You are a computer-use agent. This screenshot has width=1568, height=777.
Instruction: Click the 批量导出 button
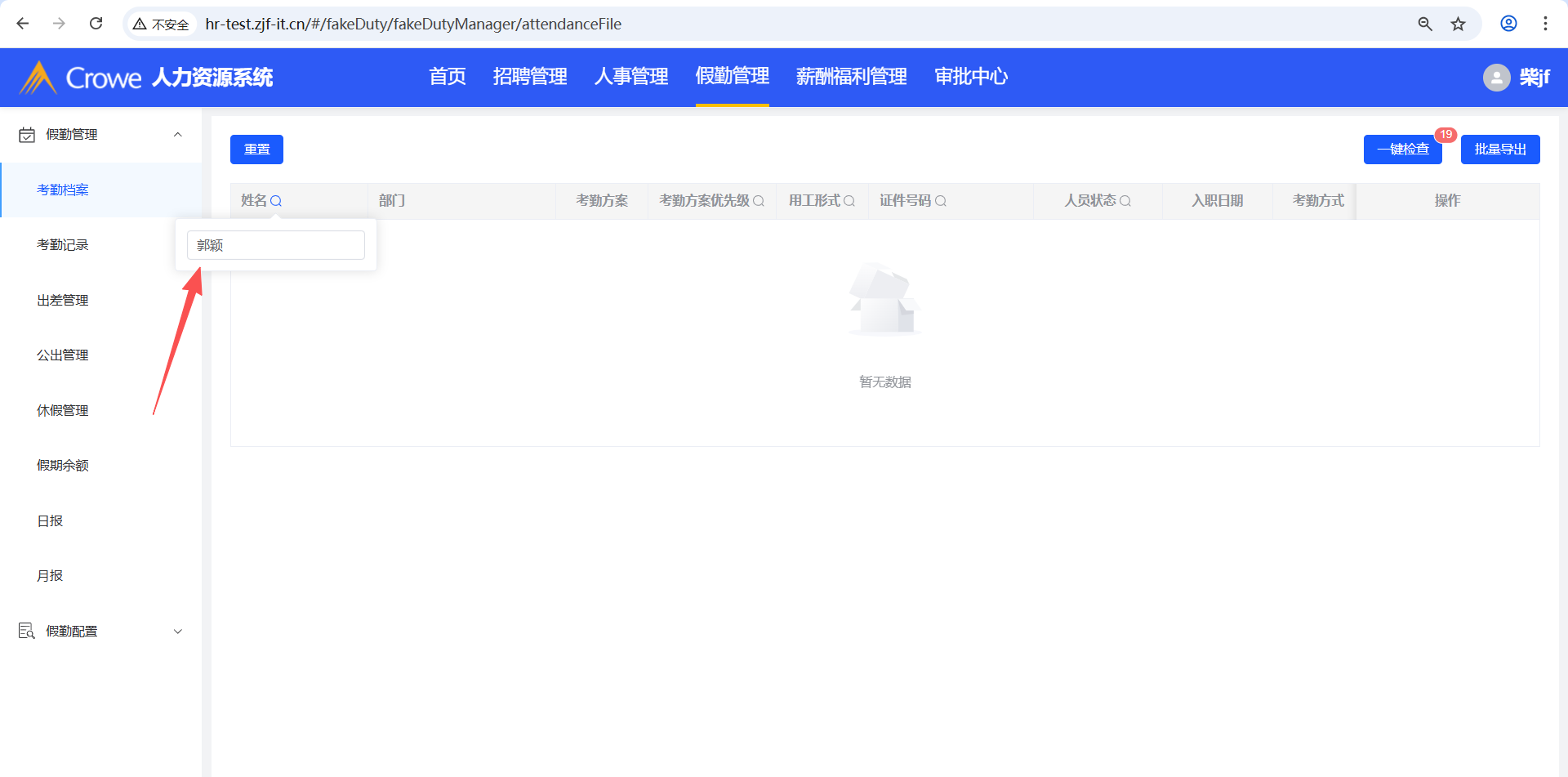click(x=1499, y=150)
